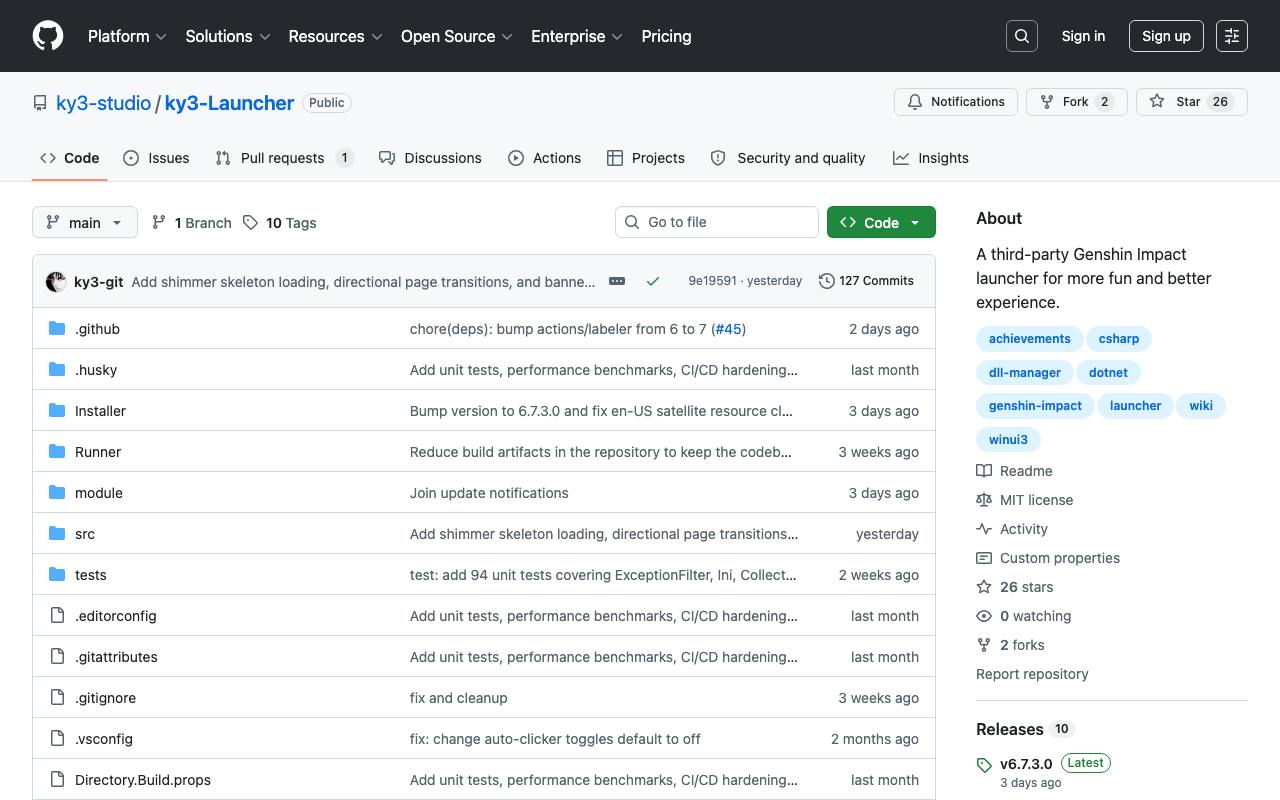Screen dimensions: 1280x800
Task: Open the csharp topic tag
Action: click(1118, 339)
